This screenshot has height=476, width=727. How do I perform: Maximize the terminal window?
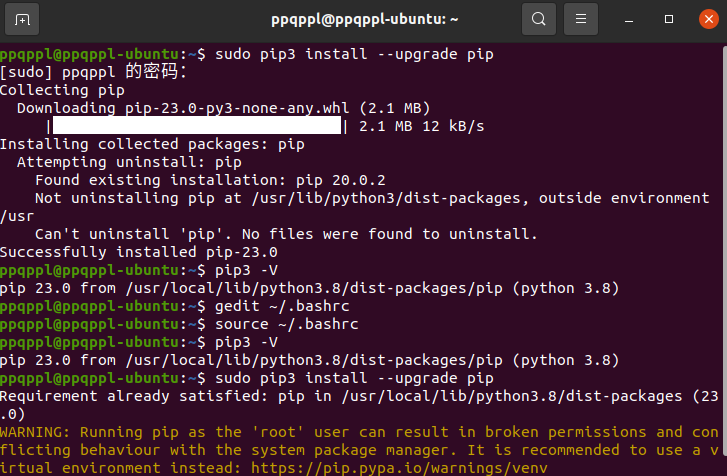(669, 19)
